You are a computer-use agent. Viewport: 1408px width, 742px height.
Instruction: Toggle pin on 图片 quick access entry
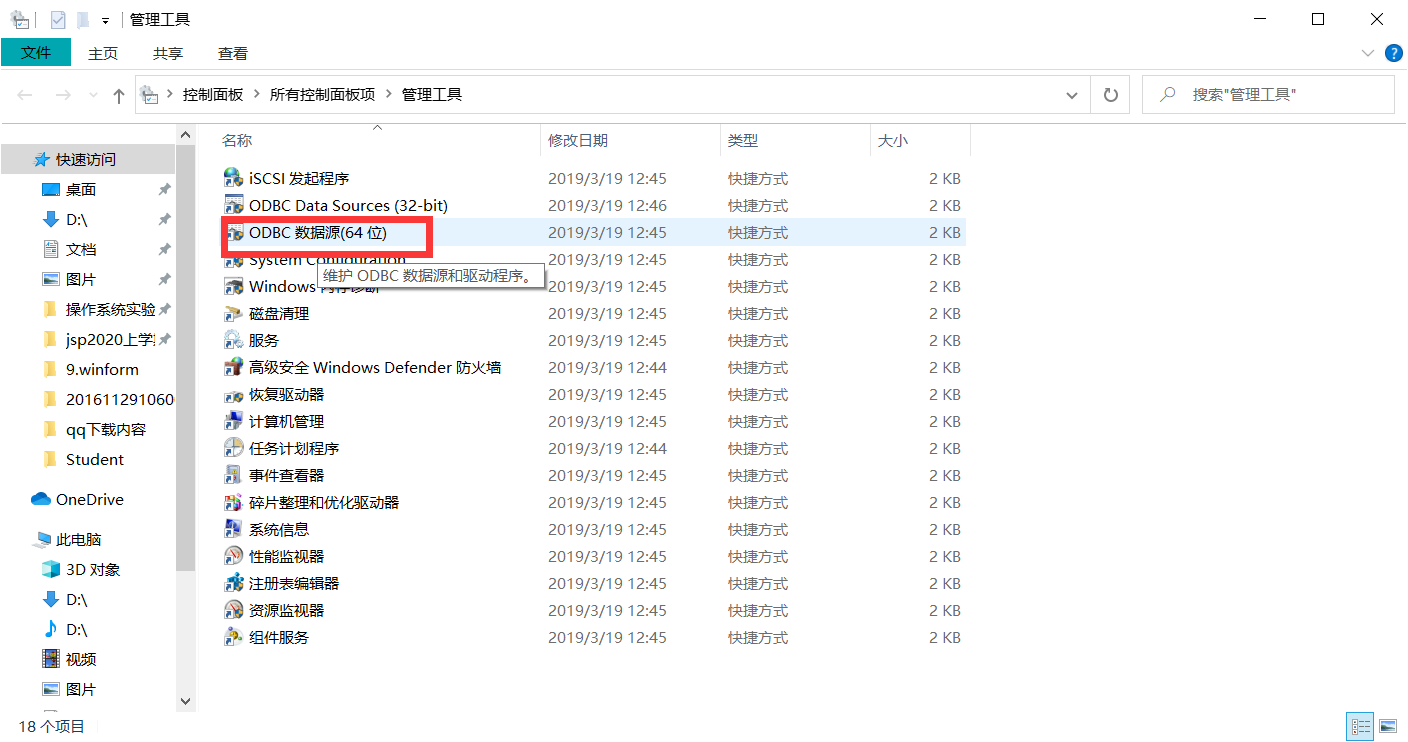[x=164, y=279]
